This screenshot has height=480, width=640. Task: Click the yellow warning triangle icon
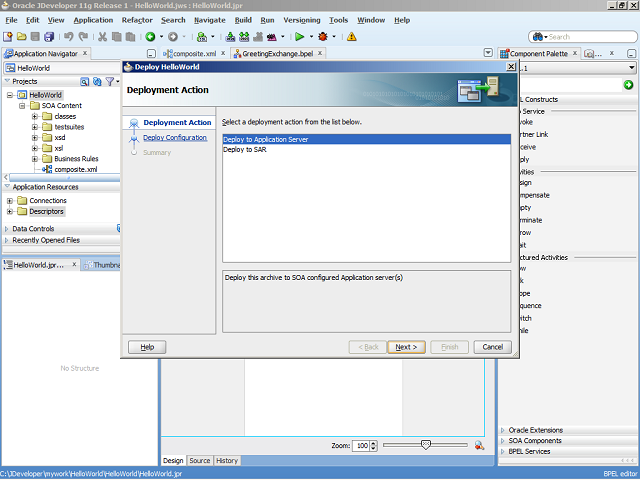point(351,37)
